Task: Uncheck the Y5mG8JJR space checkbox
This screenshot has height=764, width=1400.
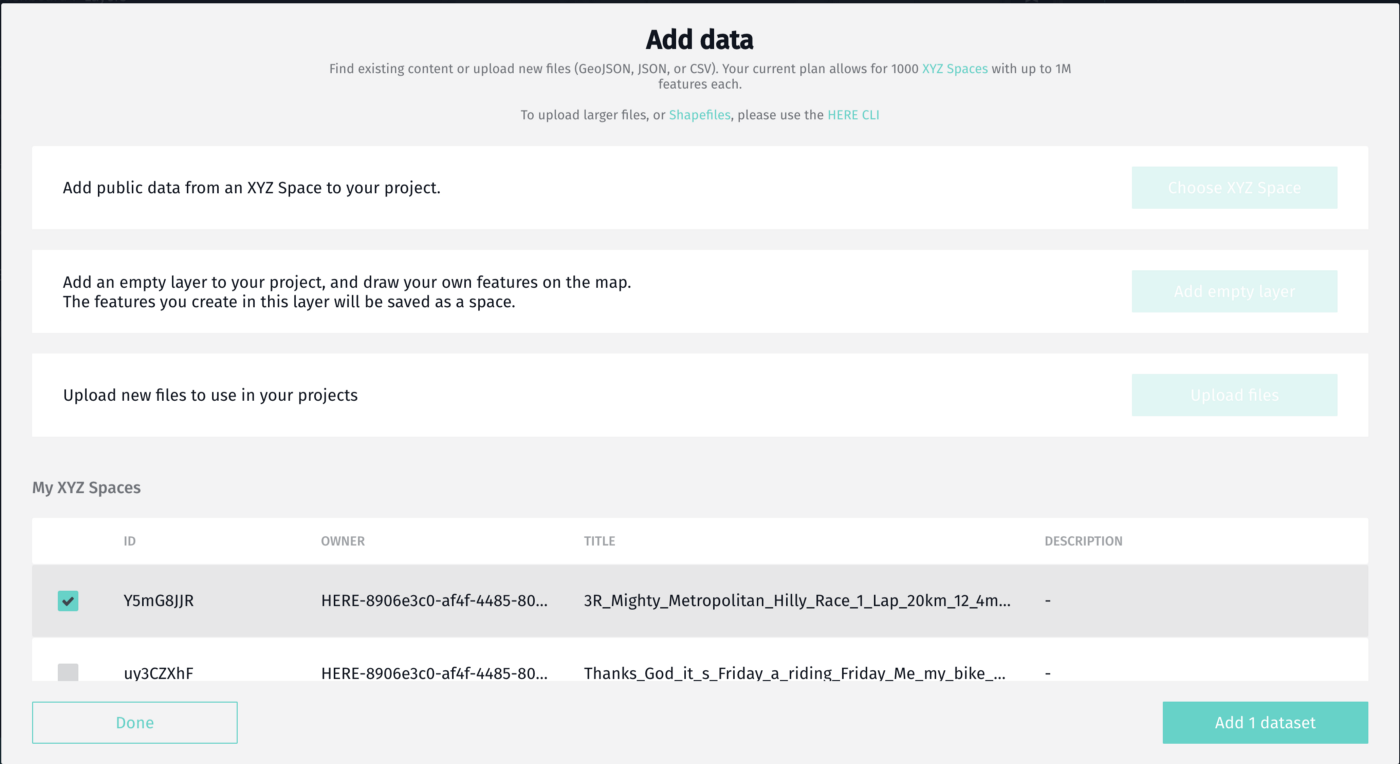Action: pos(68,601)
